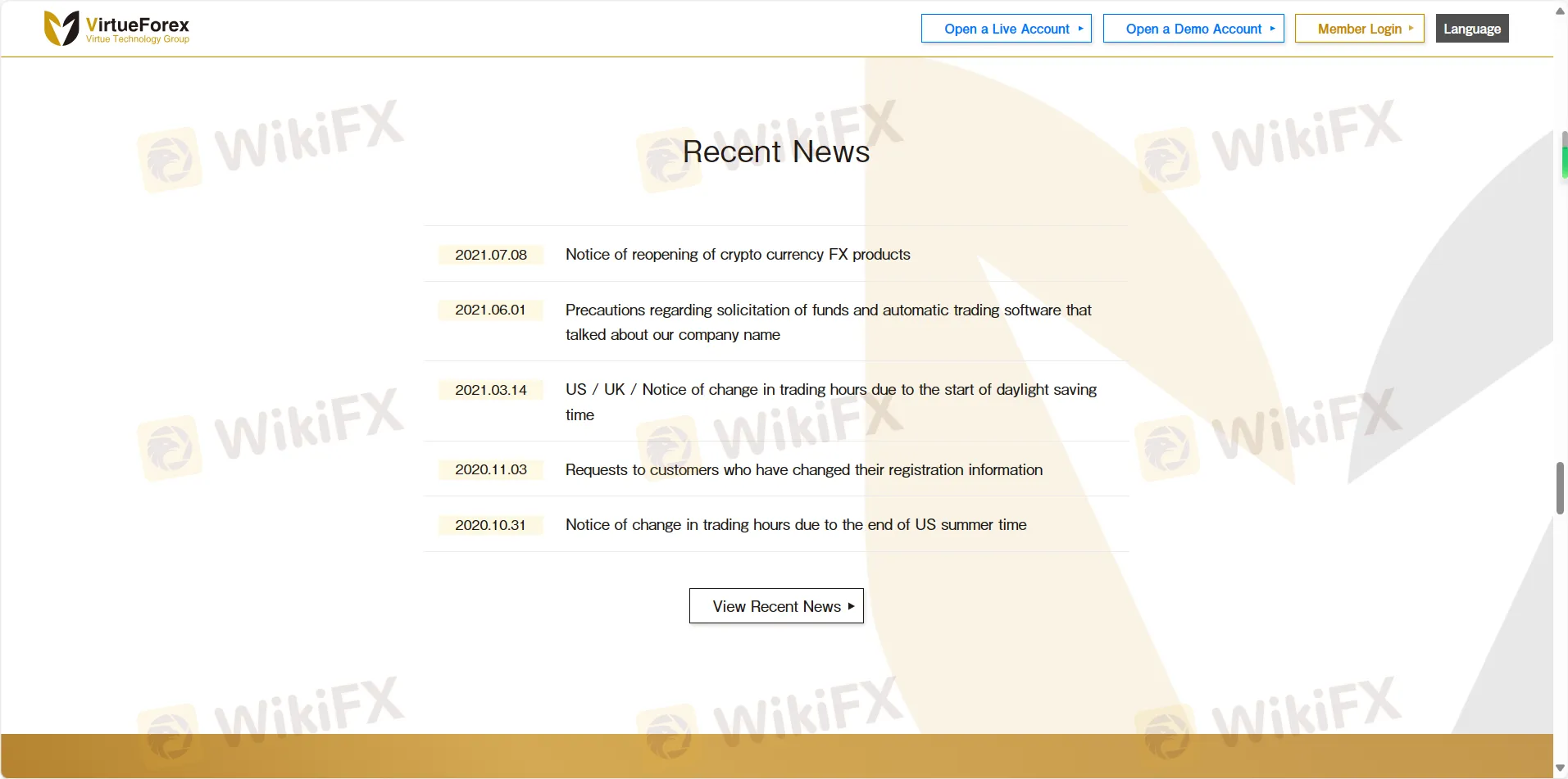Click the scrollbar up arrow
Screen dimensions: 1568x779
coord(1560,11)
